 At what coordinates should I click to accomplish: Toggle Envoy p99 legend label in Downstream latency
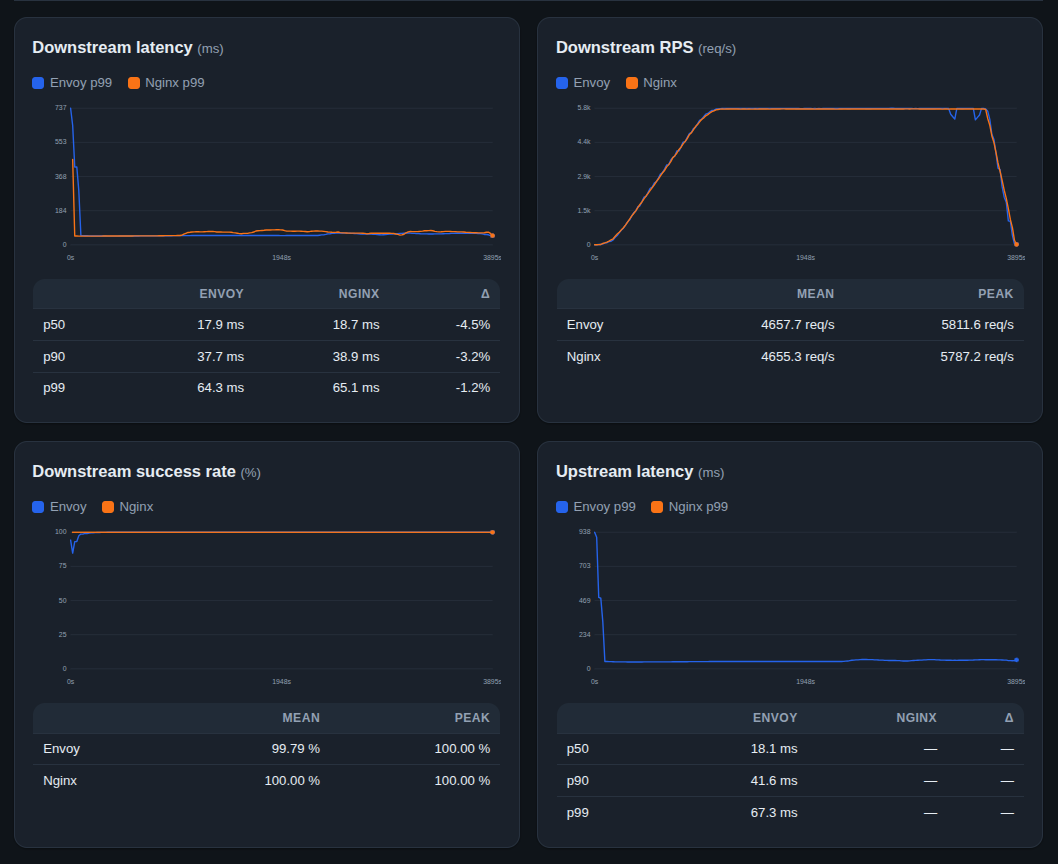click(81, 83)
